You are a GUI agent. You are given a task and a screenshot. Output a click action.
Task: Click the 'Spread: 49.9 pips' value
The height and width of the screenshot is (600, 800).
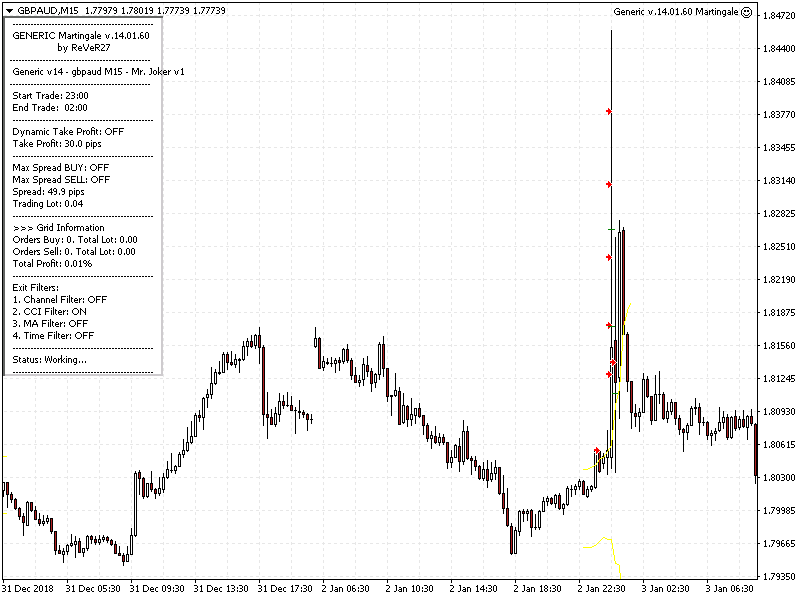pos(48,192)
